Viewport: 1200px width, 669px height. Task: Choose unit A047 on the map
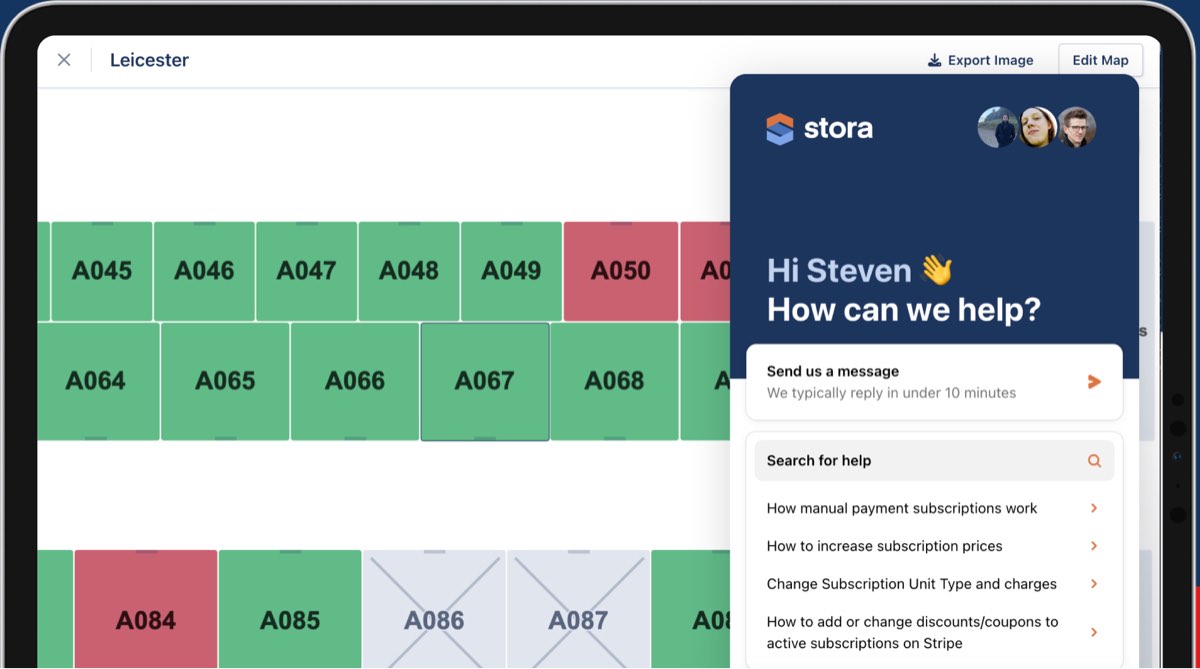pyautogui.click(x=306, y=271)
